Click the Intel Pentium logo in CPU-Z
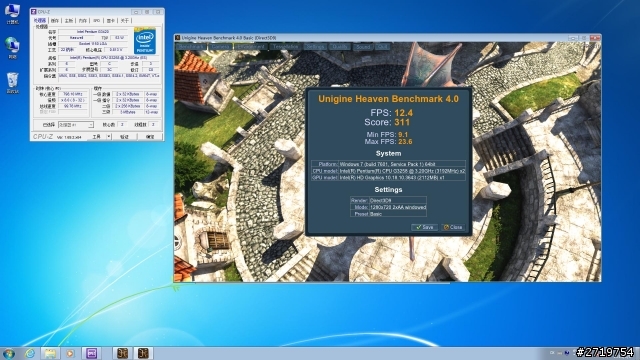Screen dimensions: 640x360 click(145, 41)
